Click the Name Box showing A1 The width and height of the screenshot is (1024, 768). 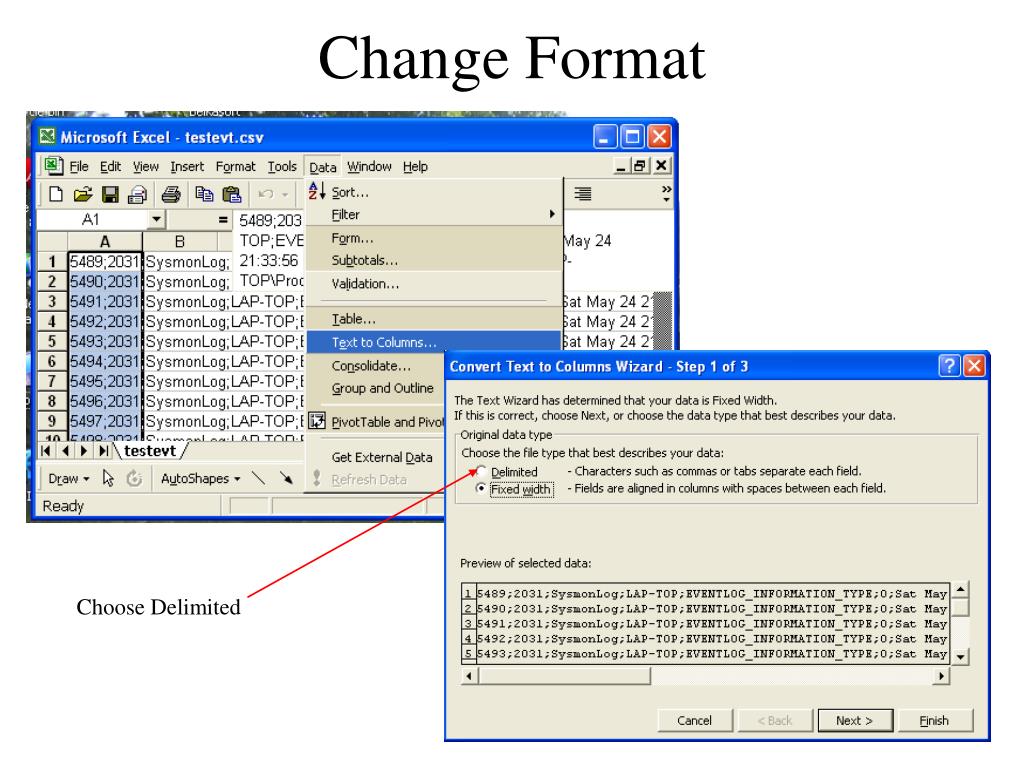(91, 219)
